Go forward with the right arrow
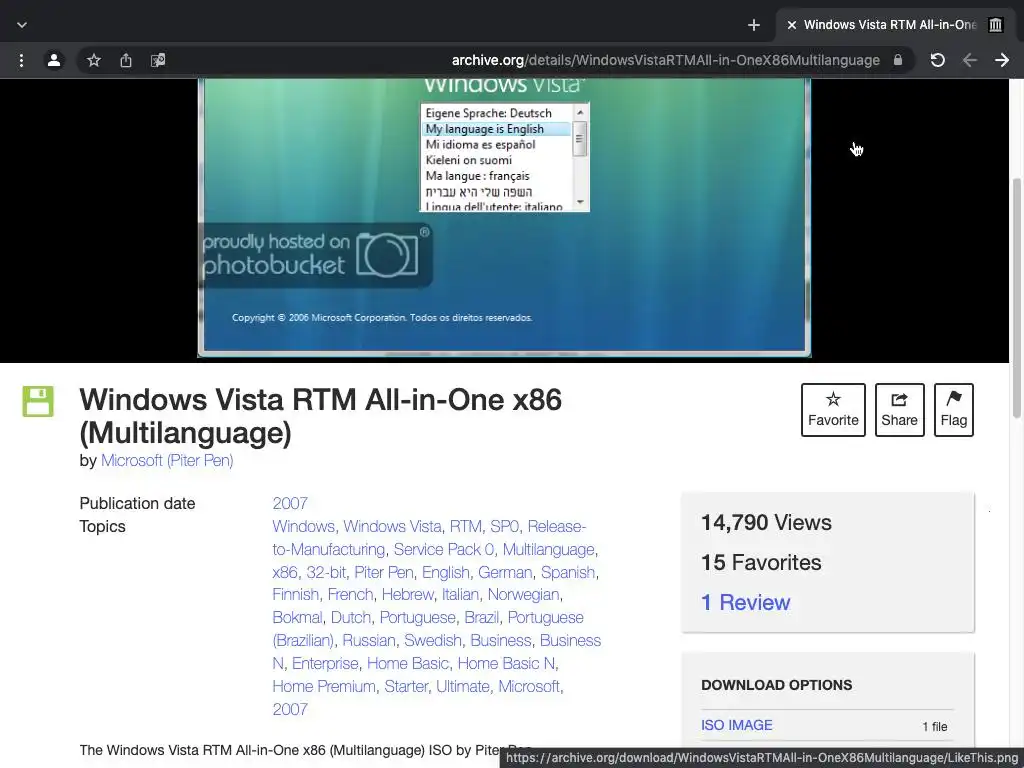Screen dimensions: 1024x768 pyautogui.click(x=1002, y=61)
